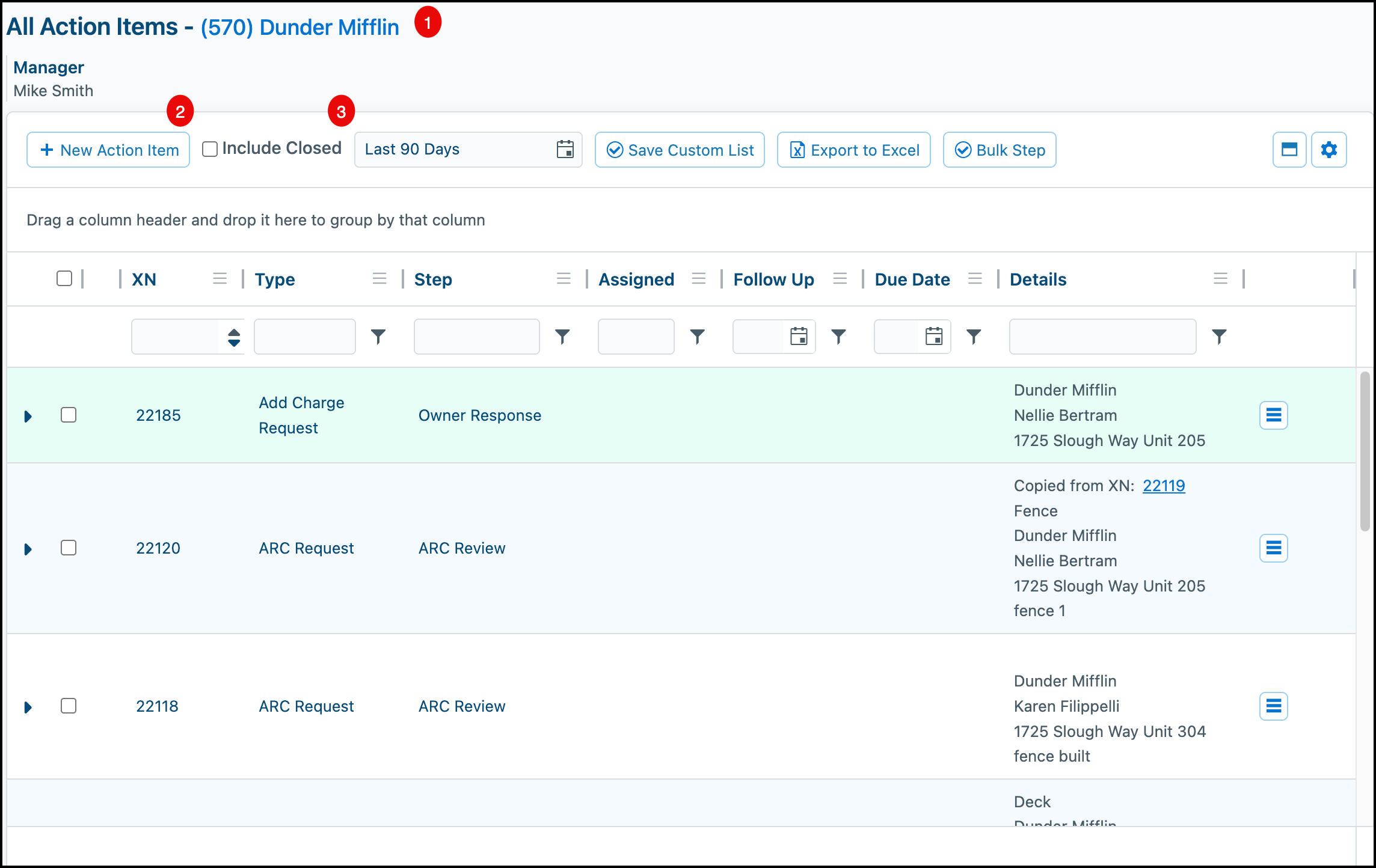This screenshot has width=1376, height=868.
Task: Open the Details filter funnel icon
Action: pyautogui.click(x=1219, y=337)
